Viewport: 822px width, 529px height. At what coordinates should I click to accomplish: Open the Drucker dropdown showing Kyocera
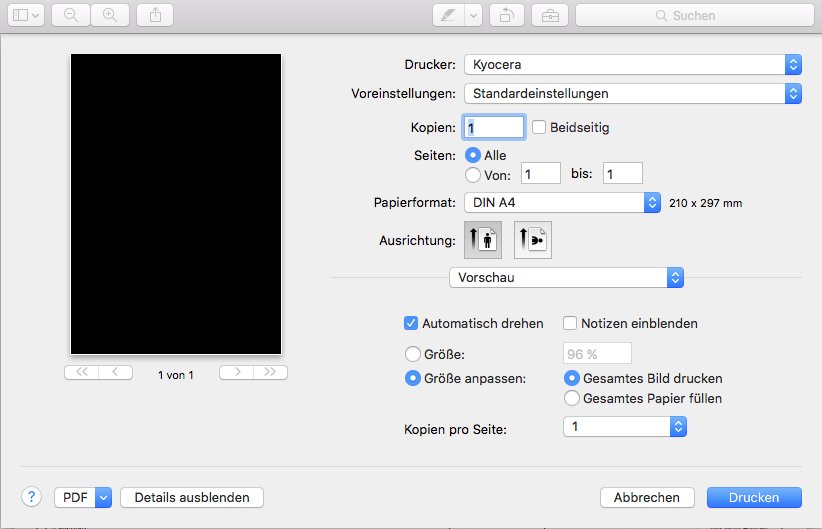[x=632, y=64]
